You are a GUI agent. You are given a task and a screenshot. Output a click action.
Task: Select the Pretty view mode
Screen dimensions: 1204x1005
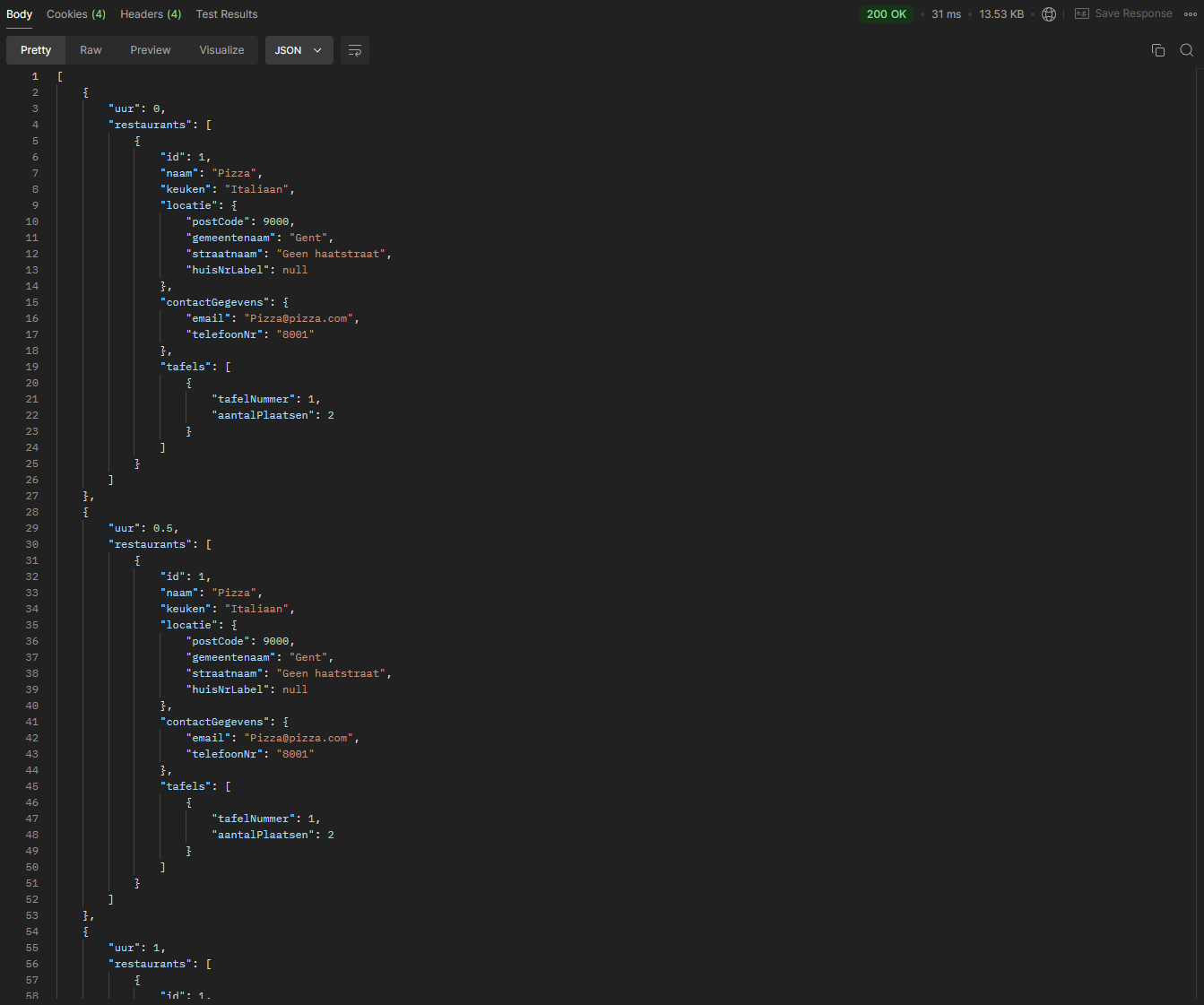36,50
